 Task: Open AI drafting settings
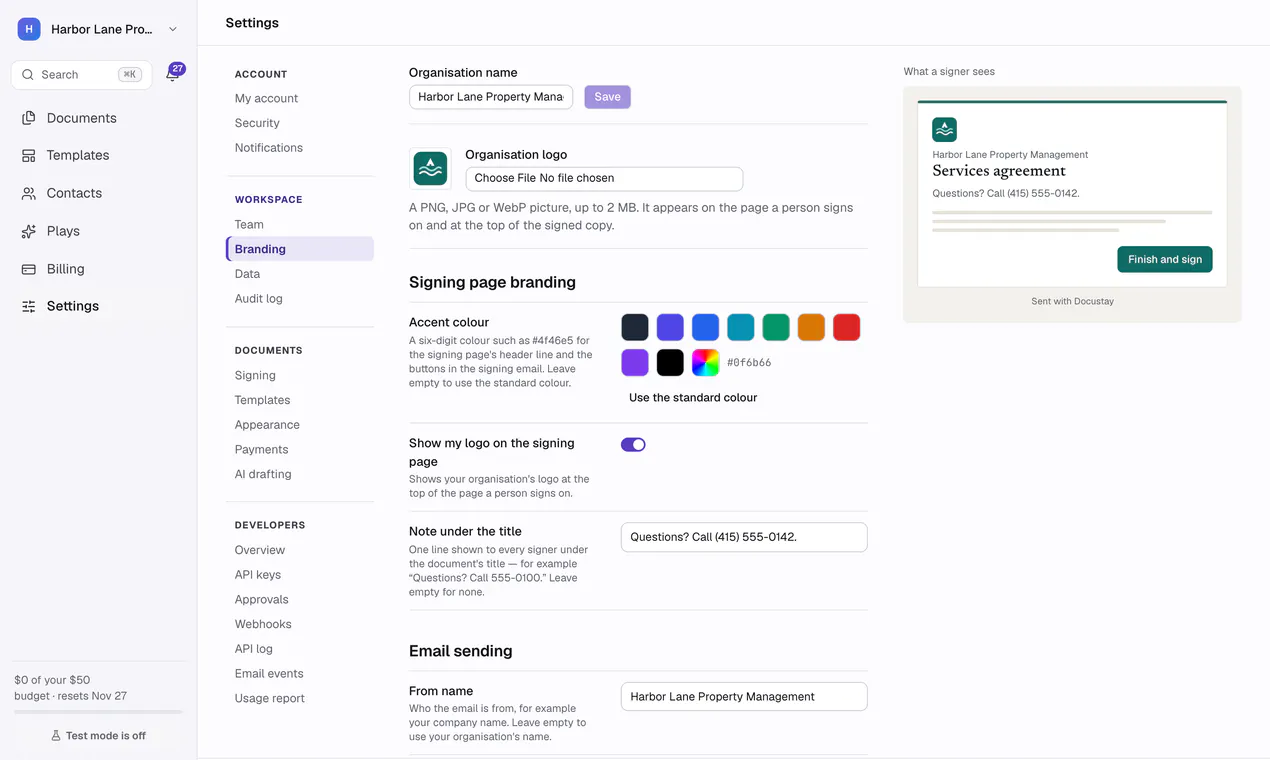click(263, 474)
